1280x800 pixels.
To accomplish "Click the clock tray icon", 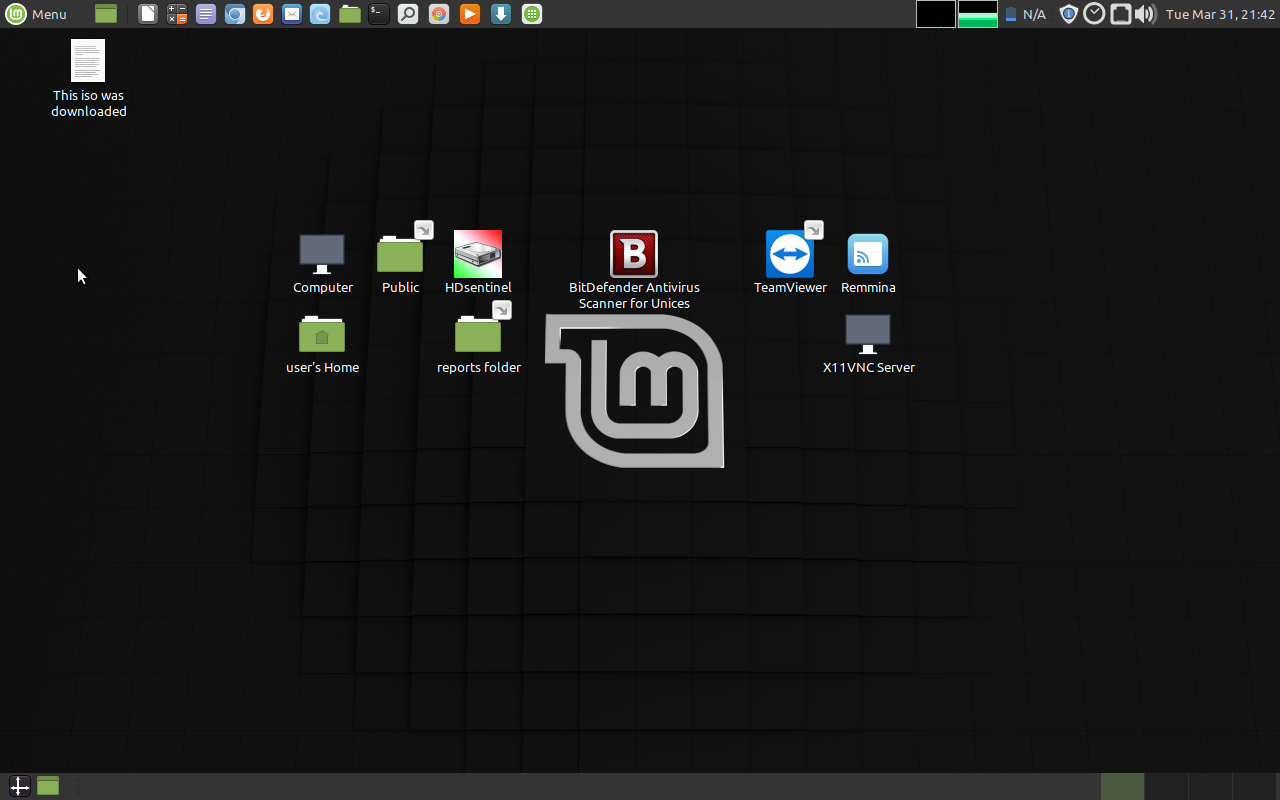I will click(1095, 14).
